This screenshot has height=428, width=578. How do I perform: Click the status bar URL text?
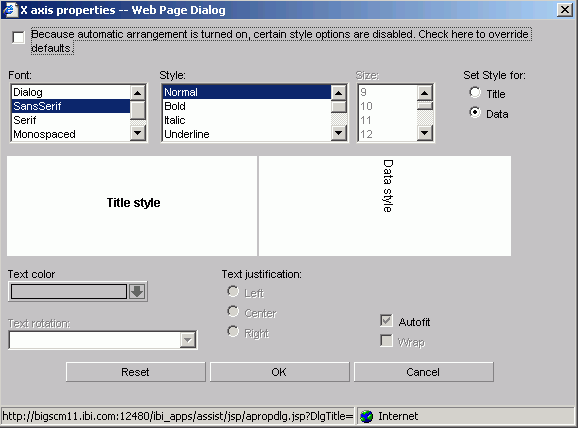[177, 416]
